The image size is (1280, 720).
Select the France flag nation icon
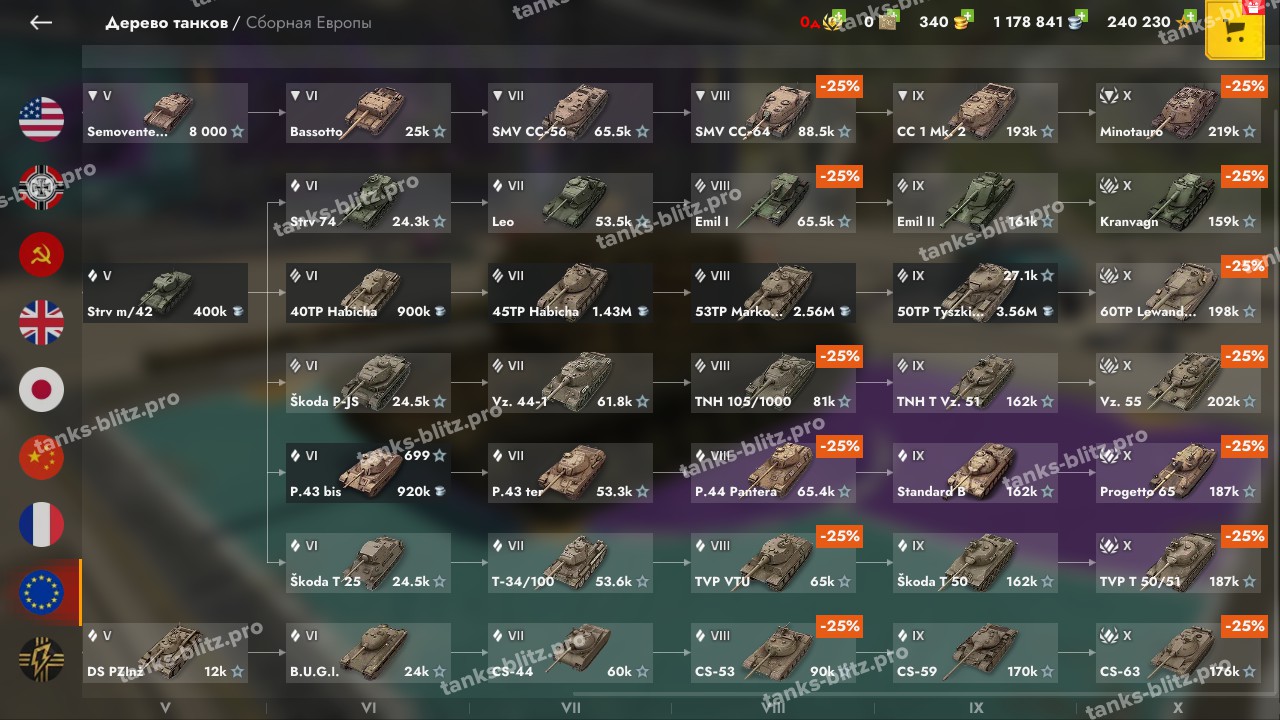pos(41,525)
